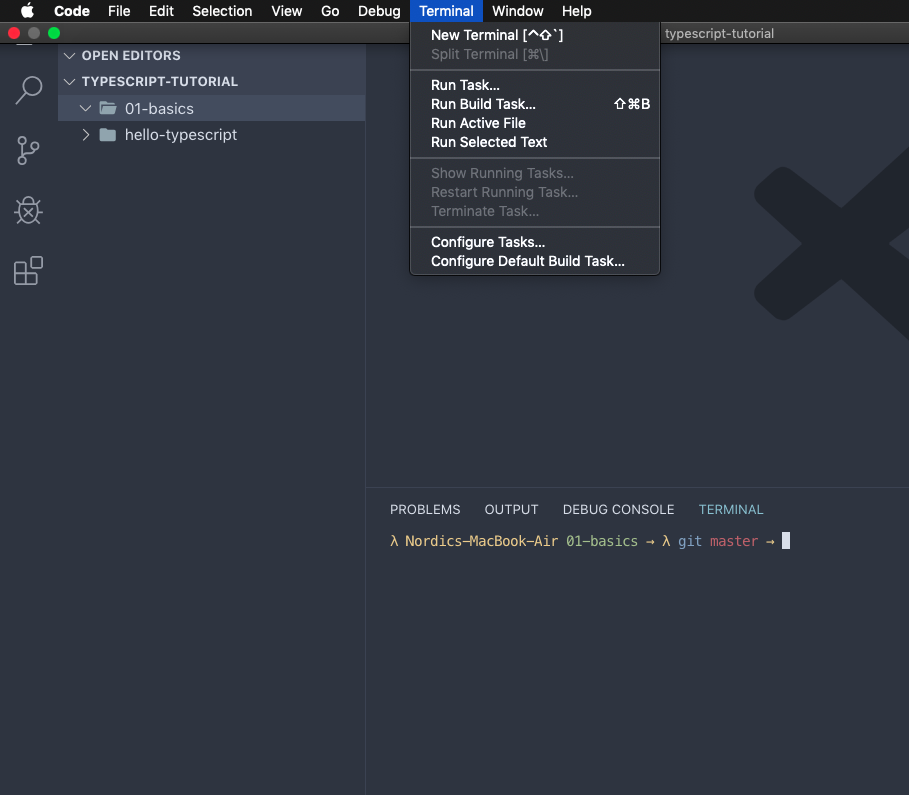
Task: Click 'master' branch text in terminal
Action: 734,541
